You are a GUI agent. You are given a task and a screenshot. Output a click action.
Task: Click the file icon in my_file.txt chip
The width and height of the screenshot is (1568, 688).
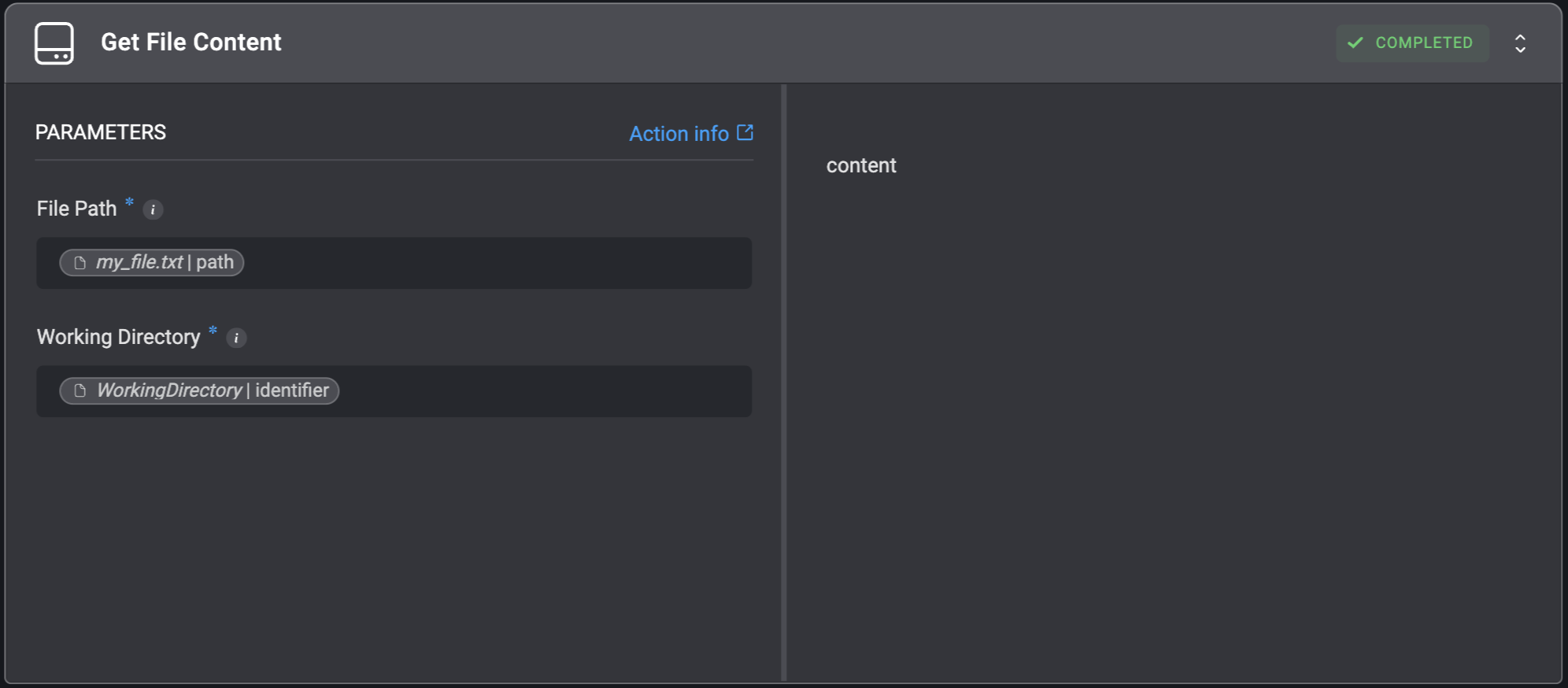tap(80, 263)
